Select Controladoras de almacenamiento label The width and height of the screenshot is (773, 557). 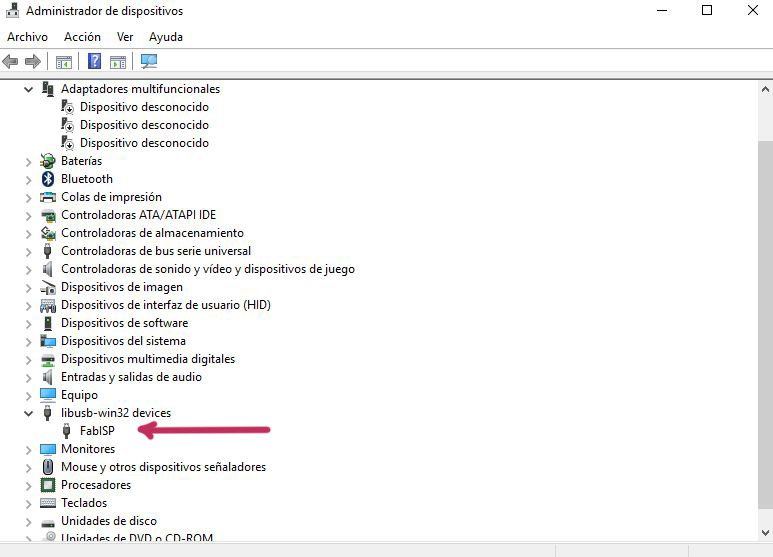coord(152,233)
